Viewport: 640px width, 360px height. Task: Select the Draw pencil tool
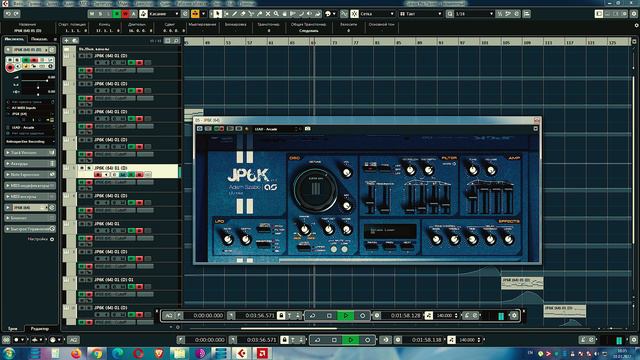(x=235, y=14)
